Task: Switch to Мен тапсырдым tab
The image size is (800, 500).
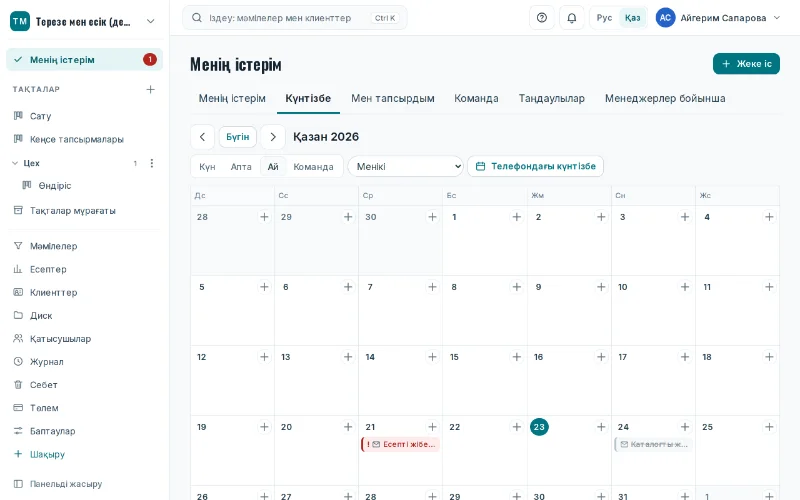Action: click(x=393, y=98)
